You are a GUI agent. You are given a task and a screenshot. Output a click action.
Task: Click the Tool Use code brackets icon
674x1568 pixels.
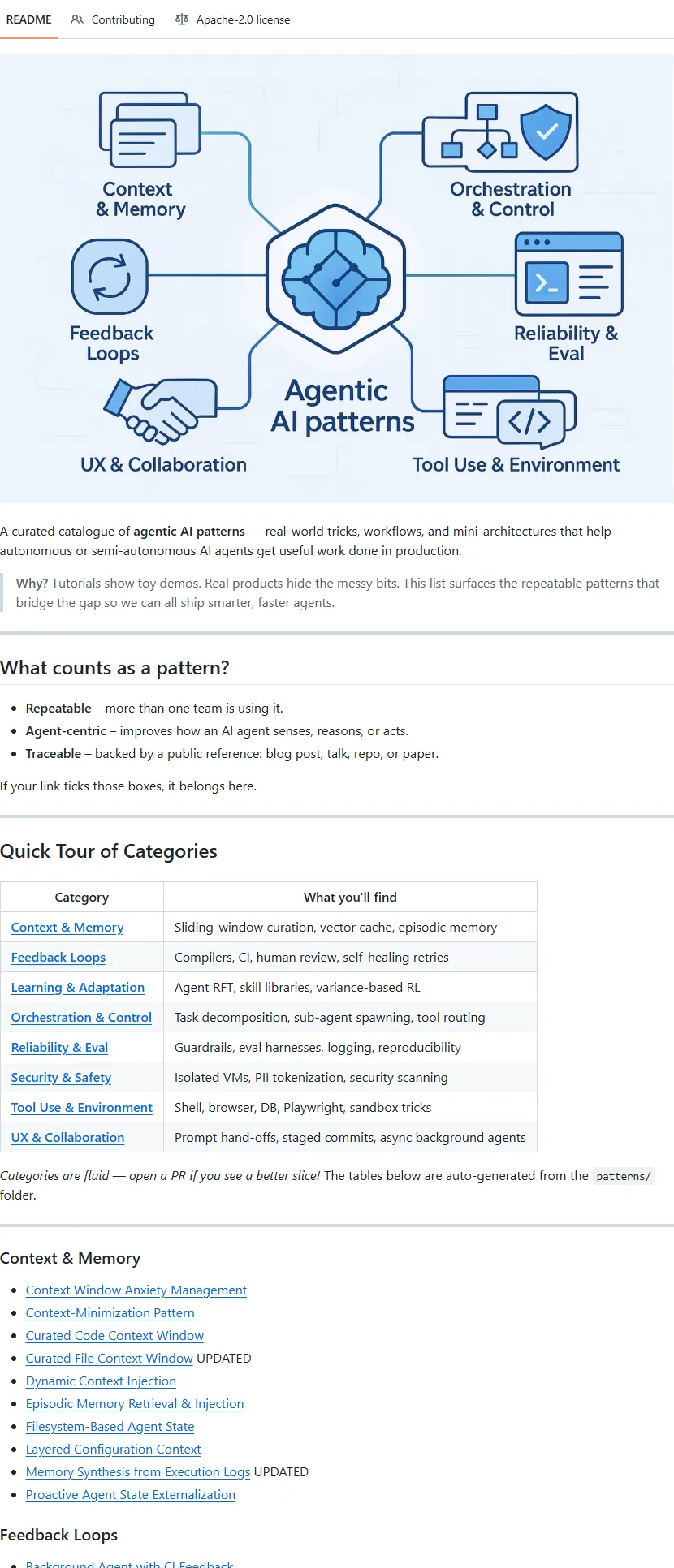click(x=529, y=420)
